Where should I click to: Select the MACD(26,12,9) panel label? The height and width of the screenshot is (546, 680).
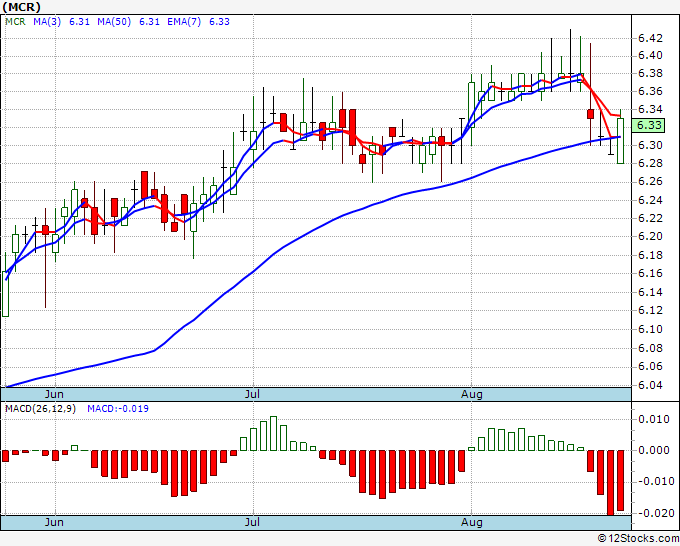pyautogui.click(x=40, y=409)
